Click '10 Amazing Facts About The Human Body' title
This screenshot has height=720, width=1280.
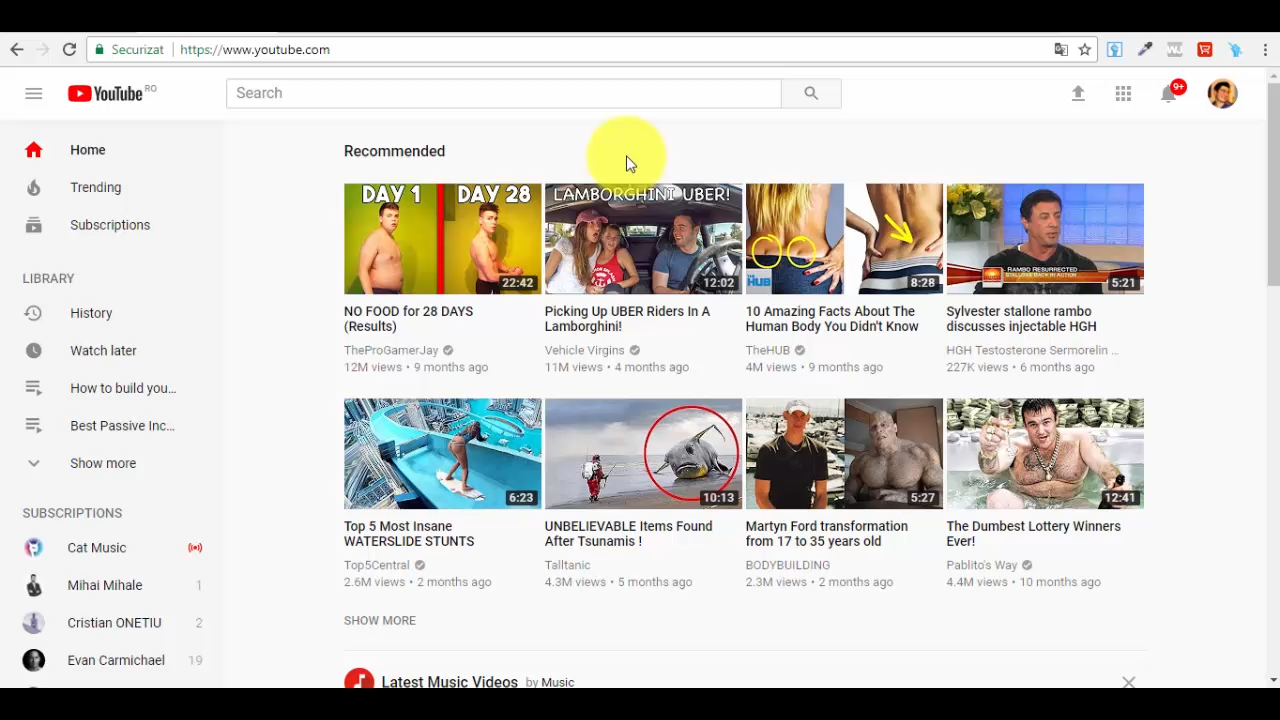832,319
